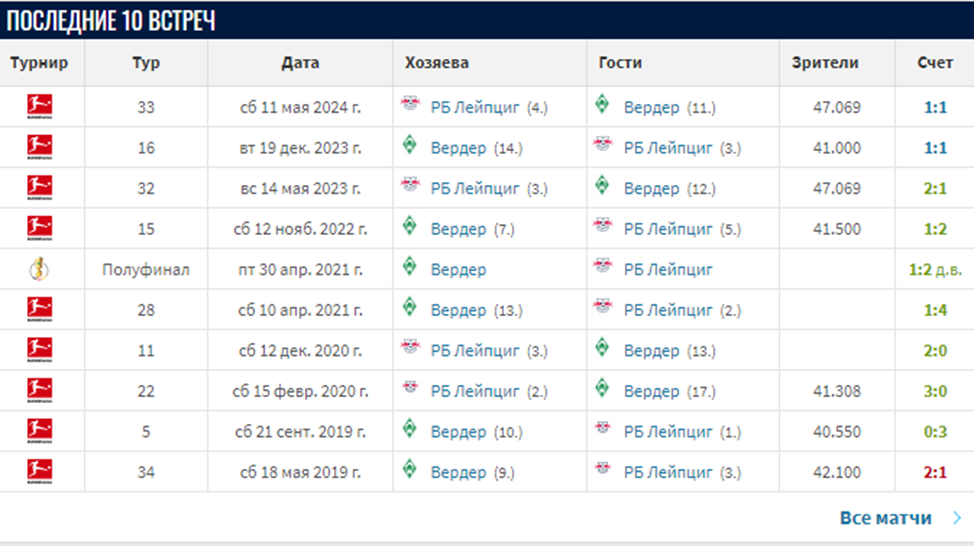
Task: Open the red 2:1 score from 18 May 2019
Action: (934, 472)
